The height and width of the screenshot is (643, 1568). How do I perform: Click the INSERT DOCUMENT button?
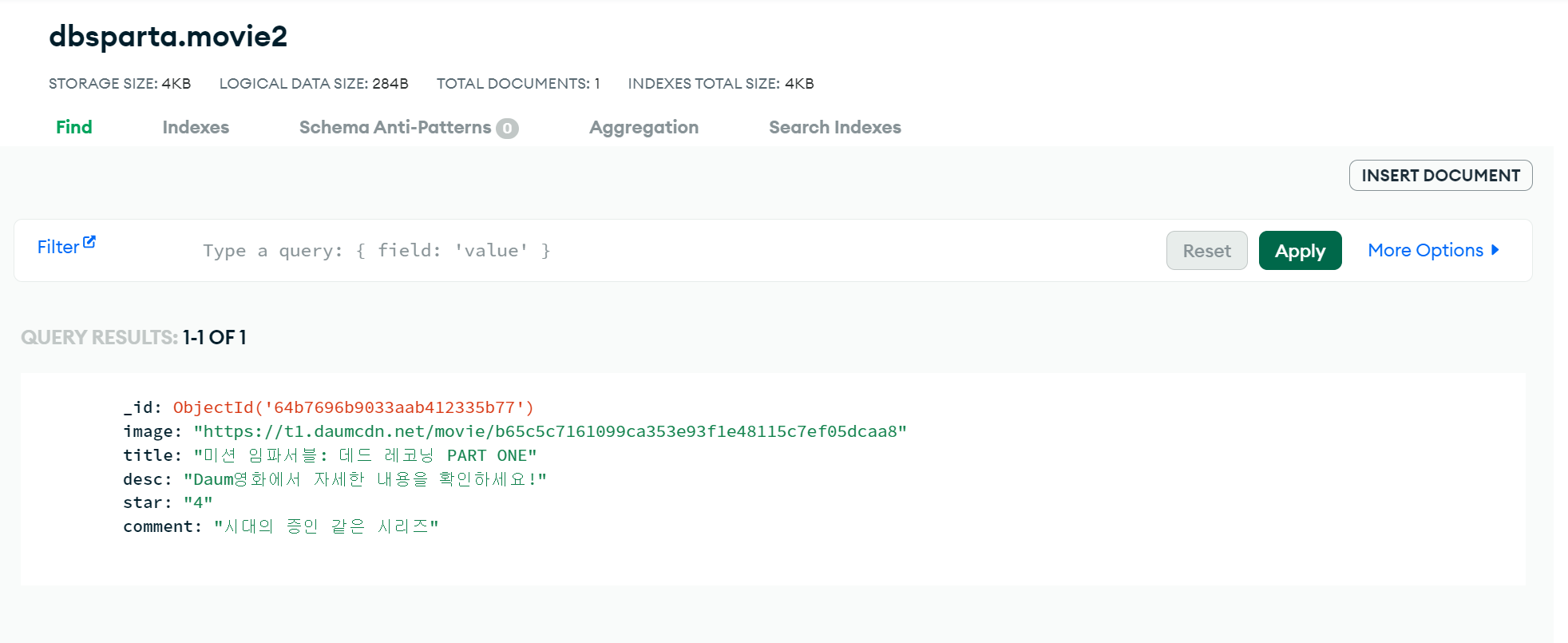(x=1440, y=176)
